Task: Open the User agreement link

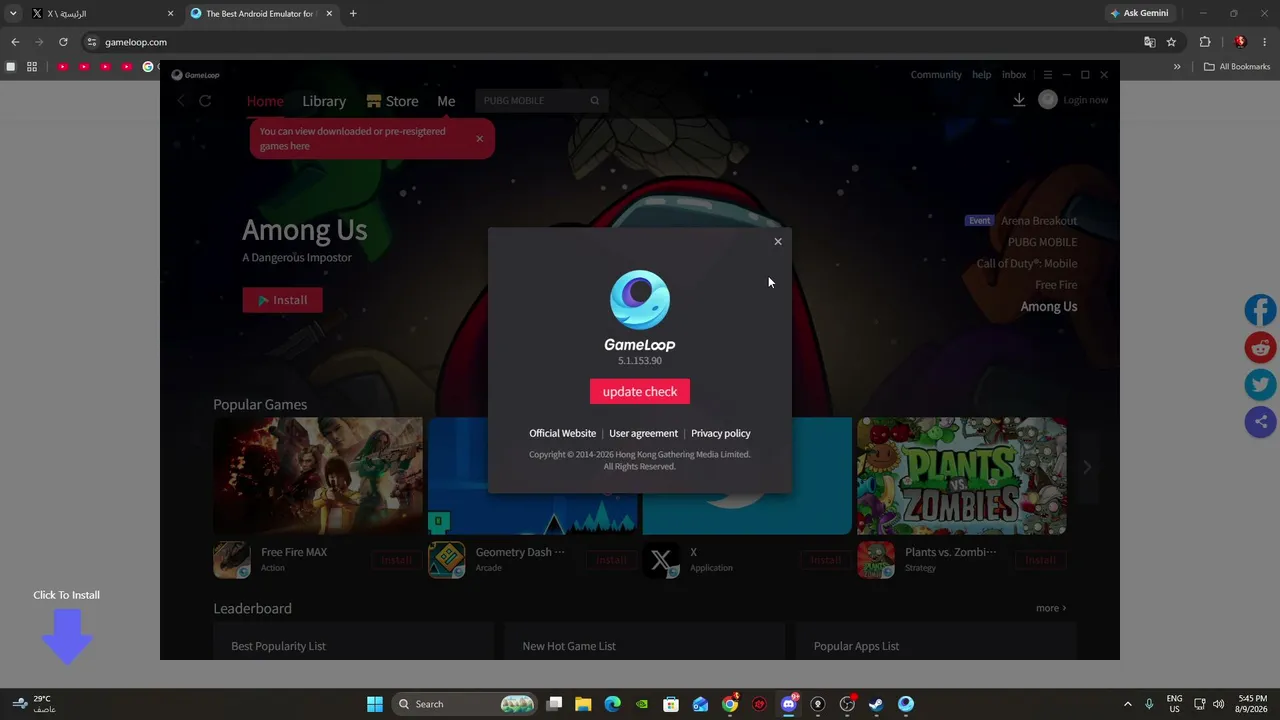Action: pyautogui.click(x=643, y=433)
